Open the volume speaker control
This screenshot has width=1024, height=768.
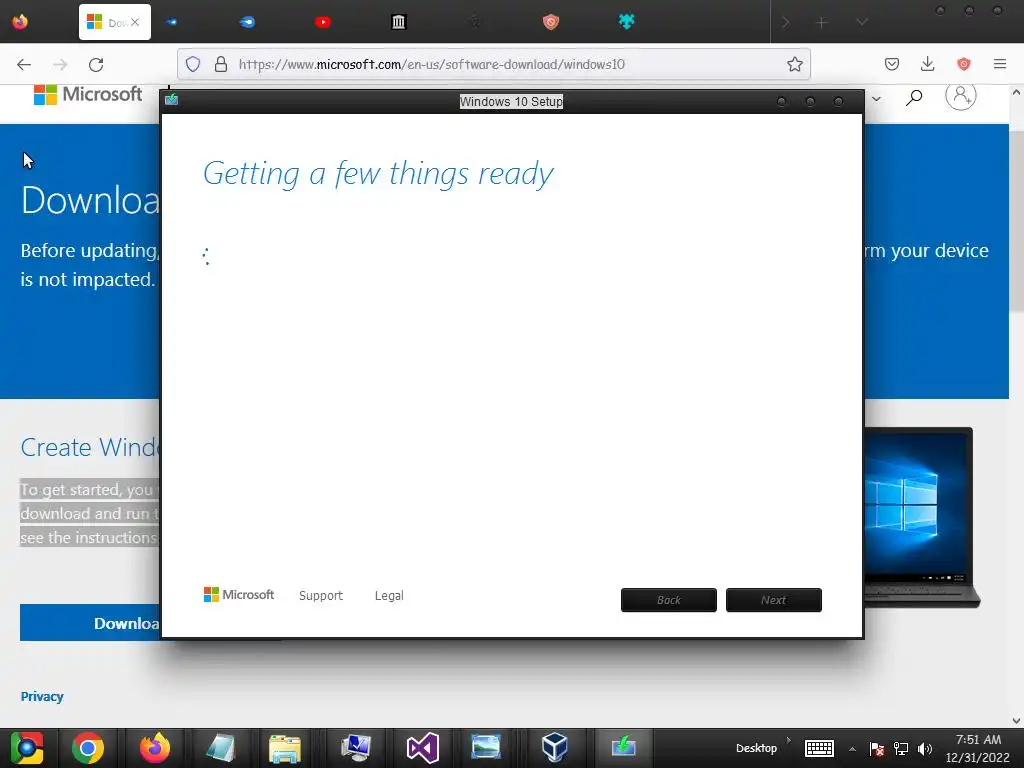pos(925,748)
